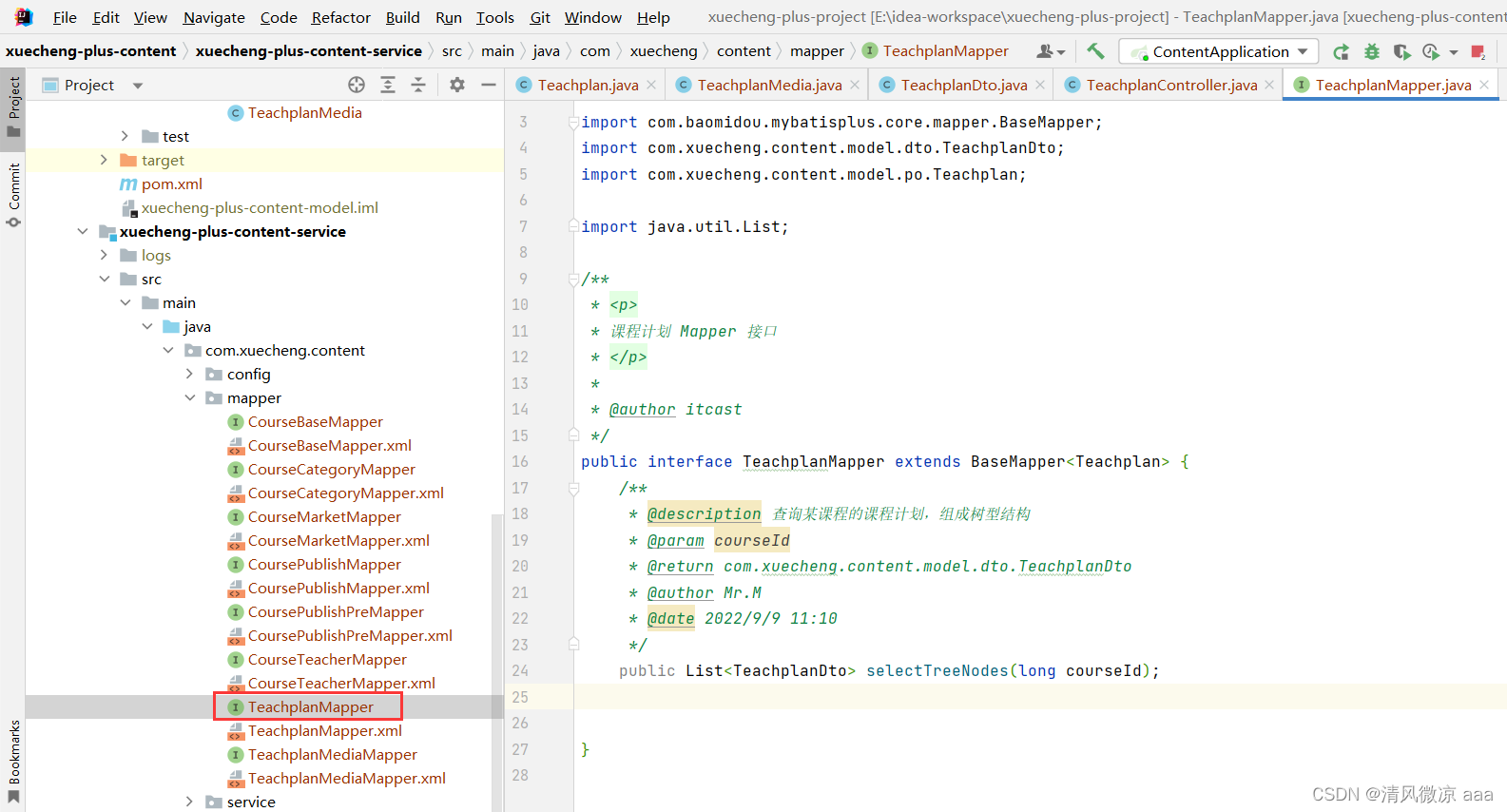Click the mapper breadcrumb segment

[817, 51]
